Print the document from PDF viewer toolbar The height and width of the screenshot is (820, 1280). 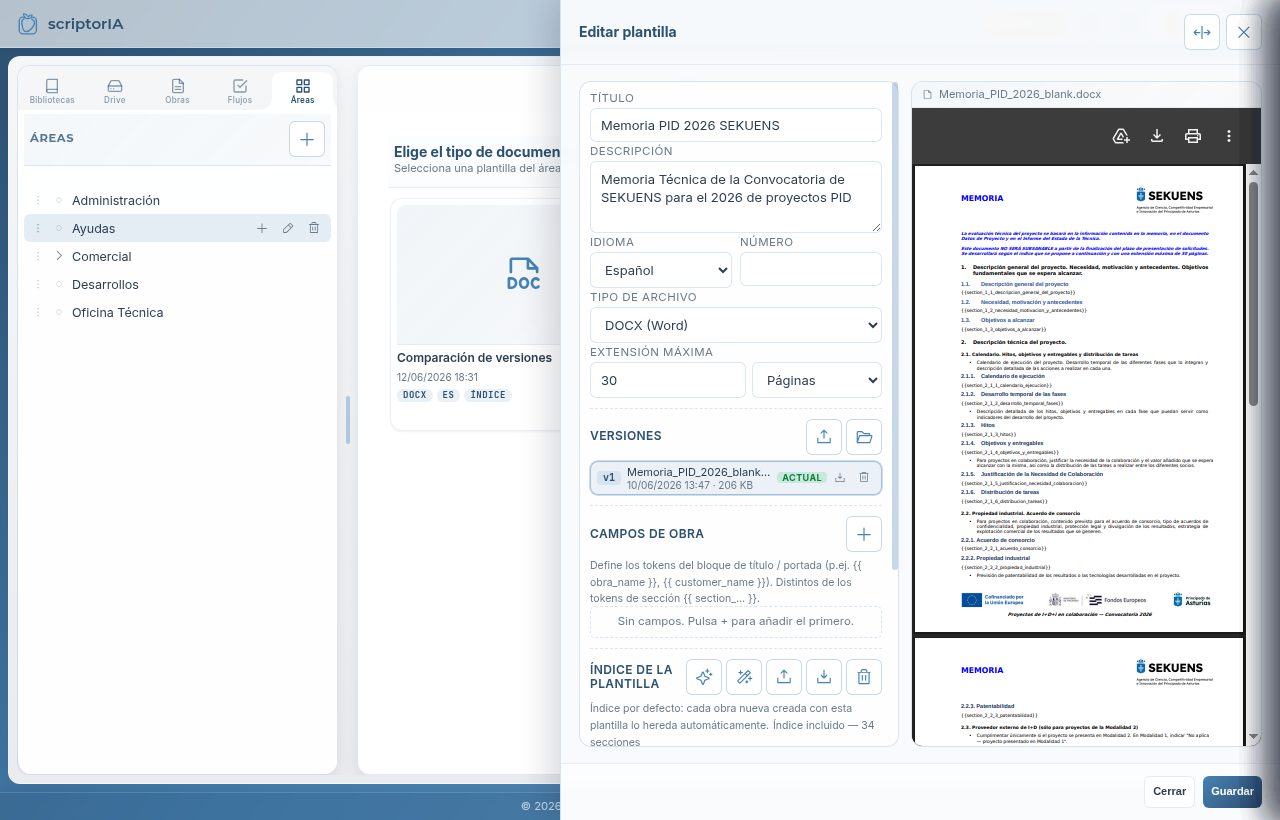pyautogui.click(x=1193, y=136)
